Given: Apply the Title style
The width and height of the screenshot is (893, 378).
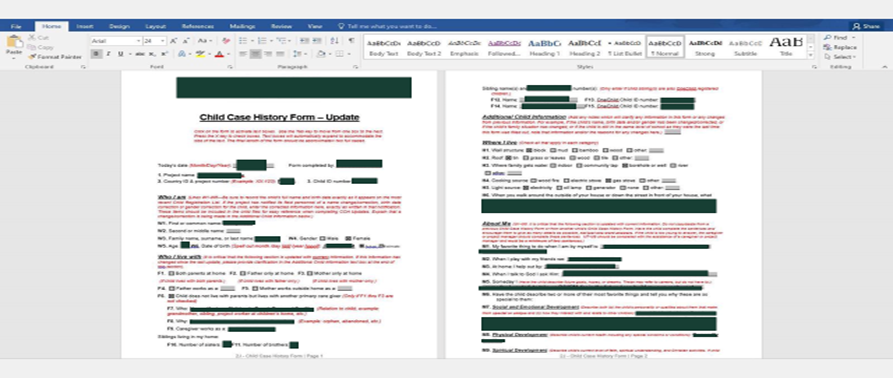Looking at the screenshot, I should click(786, 47).
